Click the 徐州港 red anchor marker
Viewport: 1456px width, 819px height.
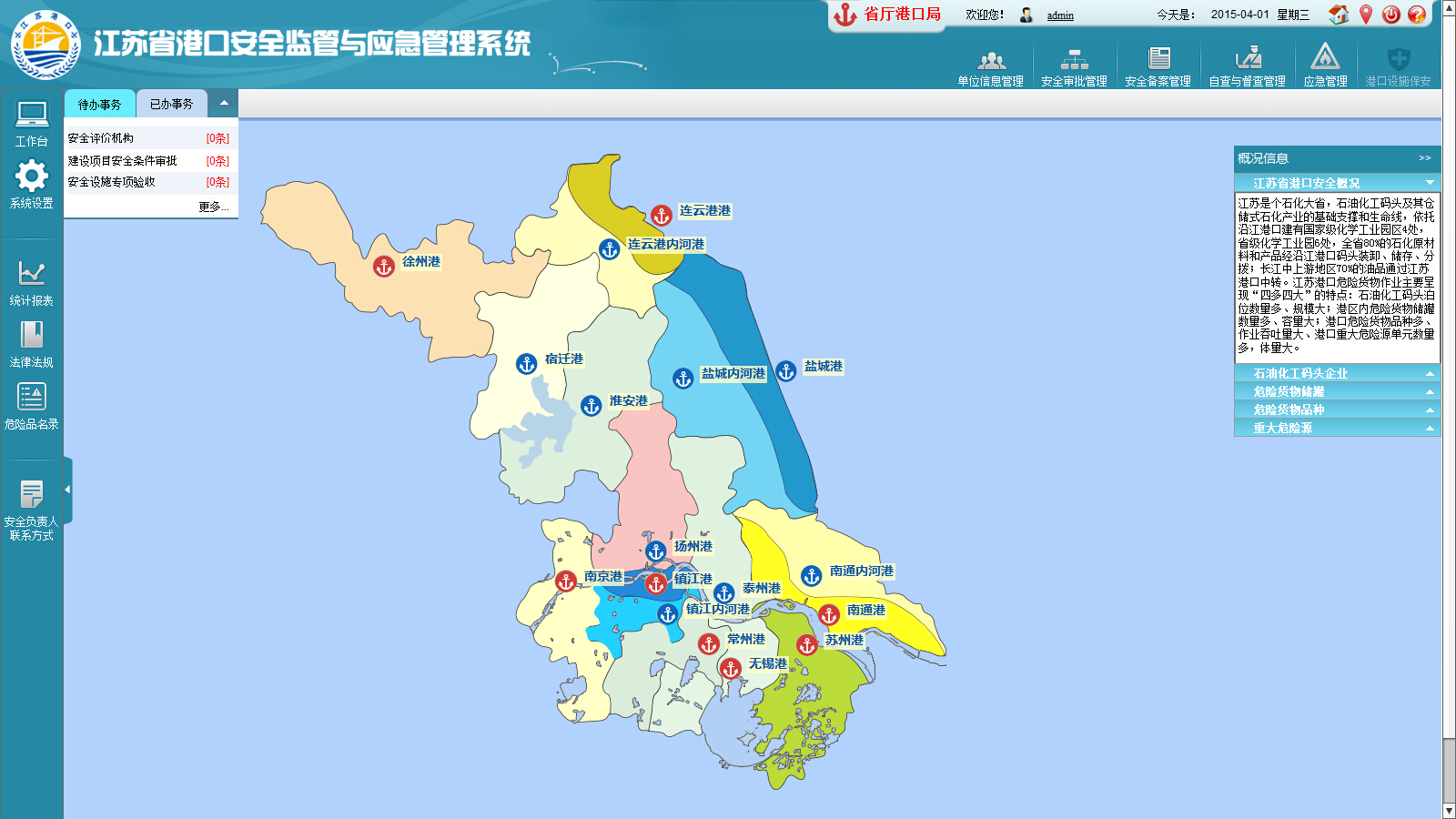[384, 266]
